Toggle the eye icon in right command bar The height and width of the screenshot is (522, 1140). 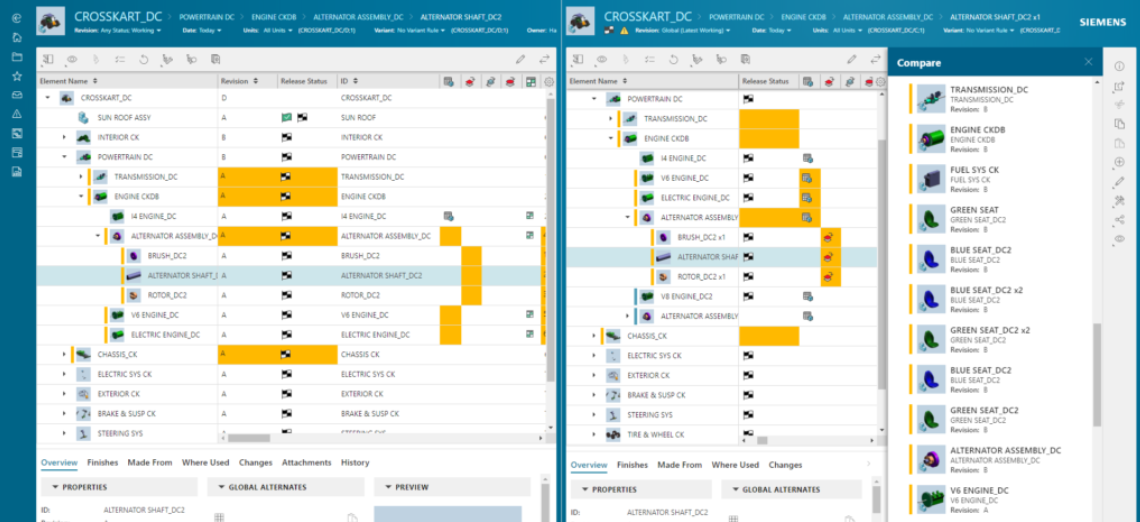(x=1119, y=239)
